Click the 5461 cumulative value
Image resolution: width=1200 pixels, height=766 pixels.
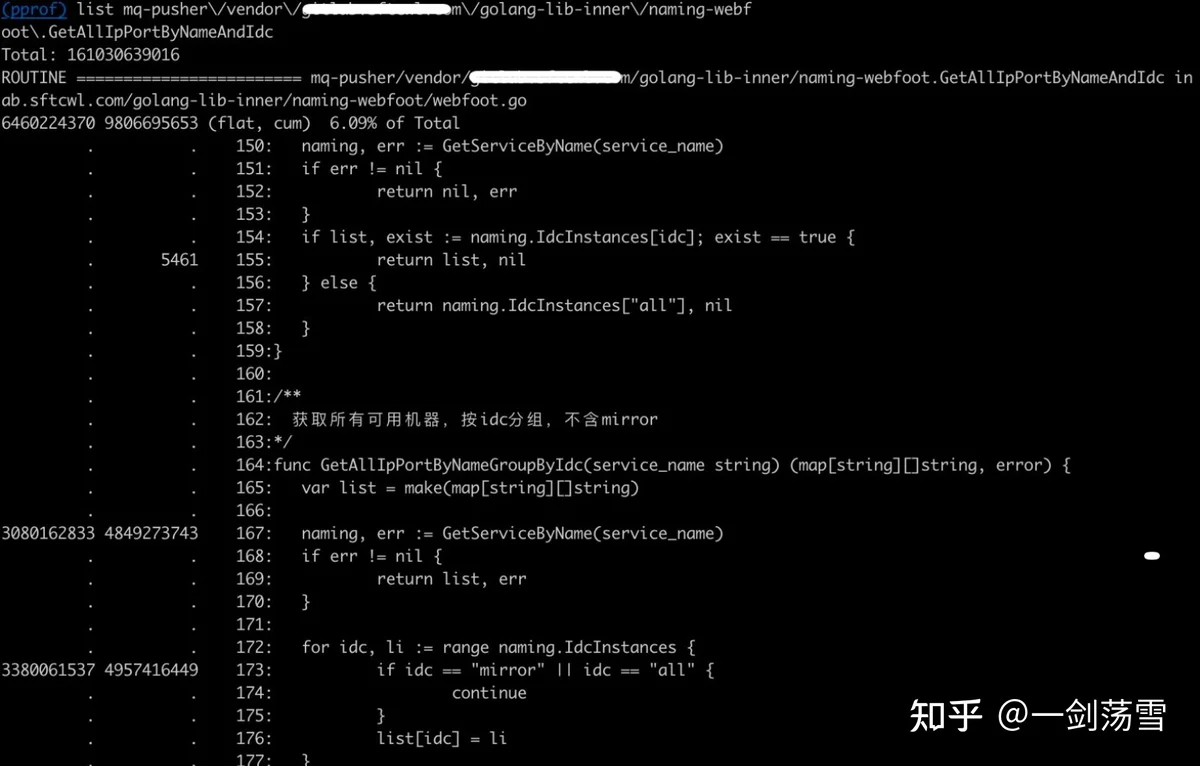click(x=179, y=260)
